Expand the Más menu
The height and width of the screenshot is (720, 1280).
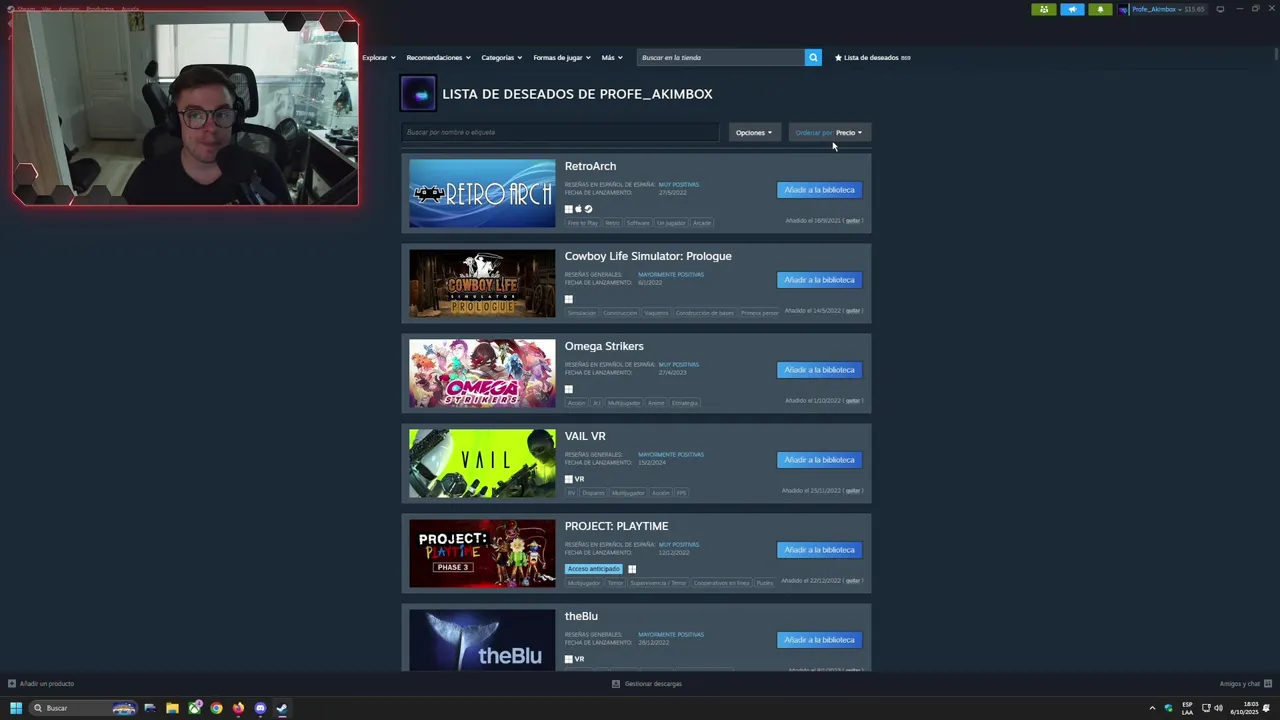click(x=612, y=58)
